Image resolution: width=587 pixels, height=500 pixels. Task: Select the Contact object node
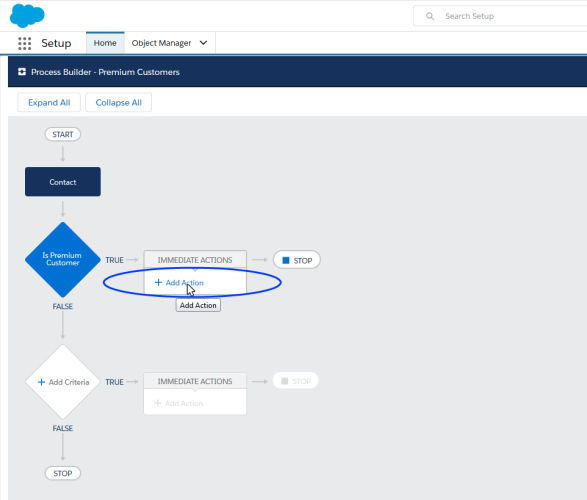[x=63, y=182]
